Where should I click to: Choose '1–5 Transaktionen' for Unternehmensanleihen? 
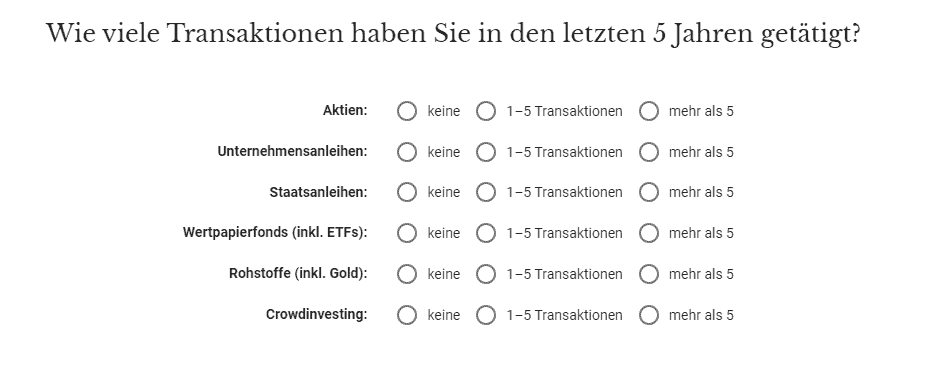pos(486,152)
